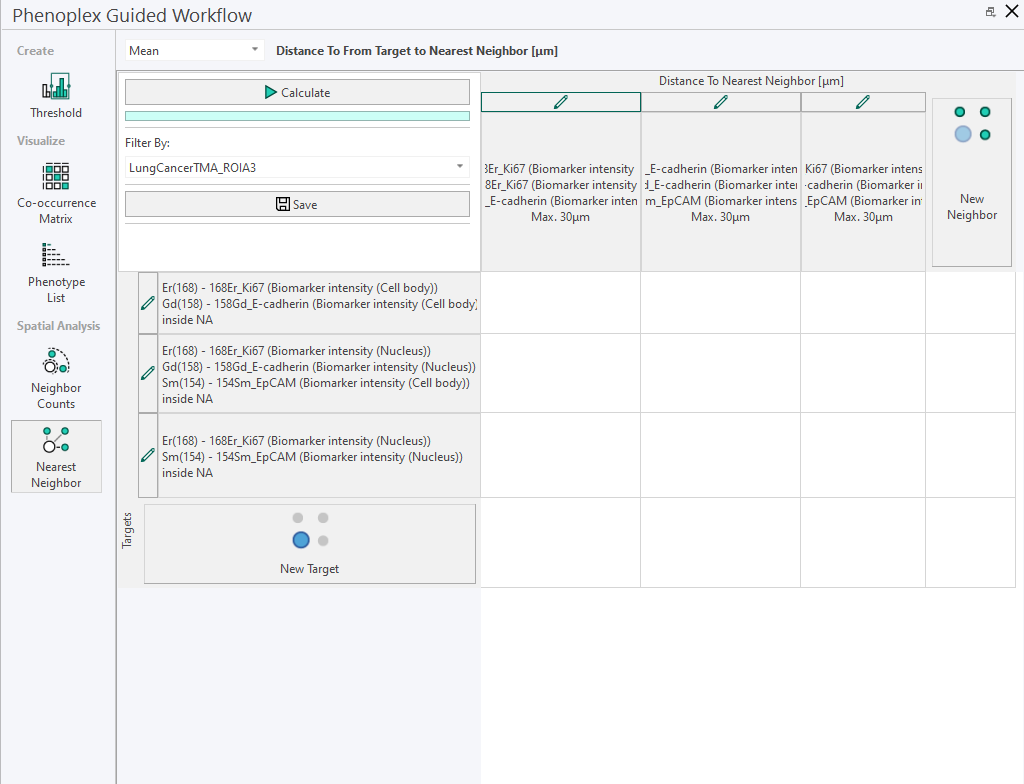1024x784 pixels.
Task: Click the vertical 'Targets' label
Action: click(x=127, y=530)
